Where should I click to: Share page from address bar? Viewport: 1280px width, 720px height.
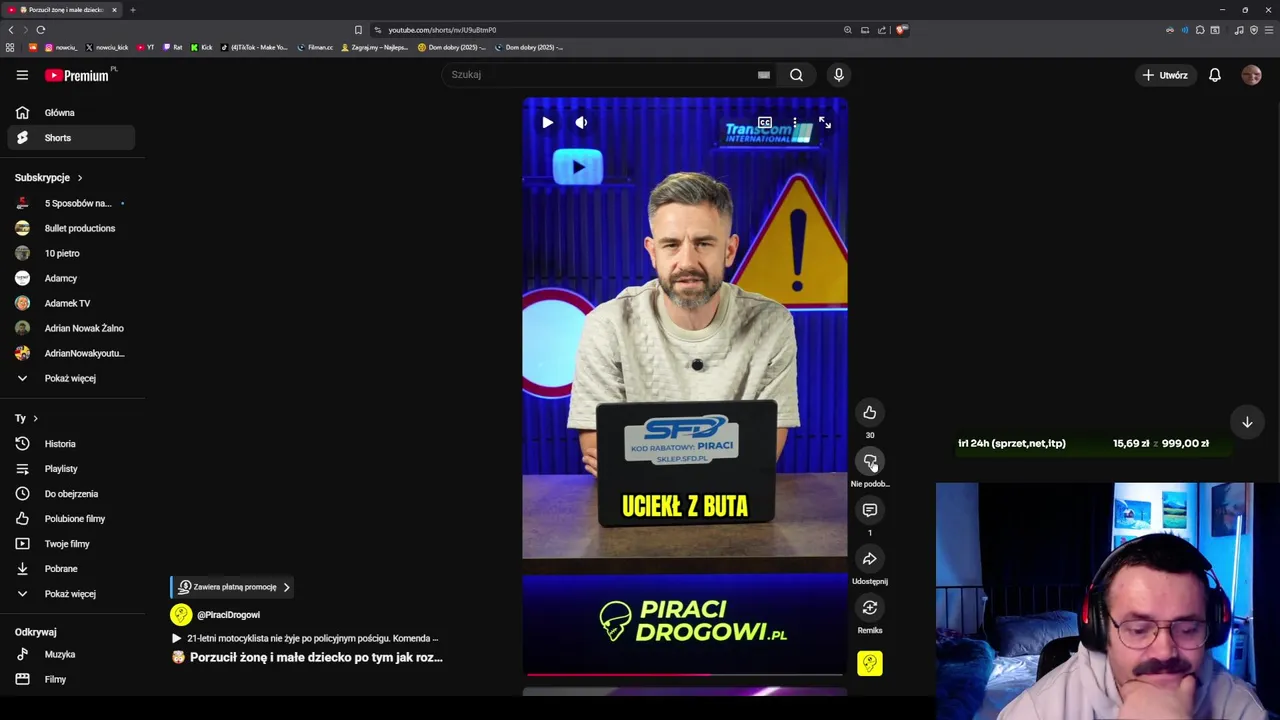pos(882,30)
